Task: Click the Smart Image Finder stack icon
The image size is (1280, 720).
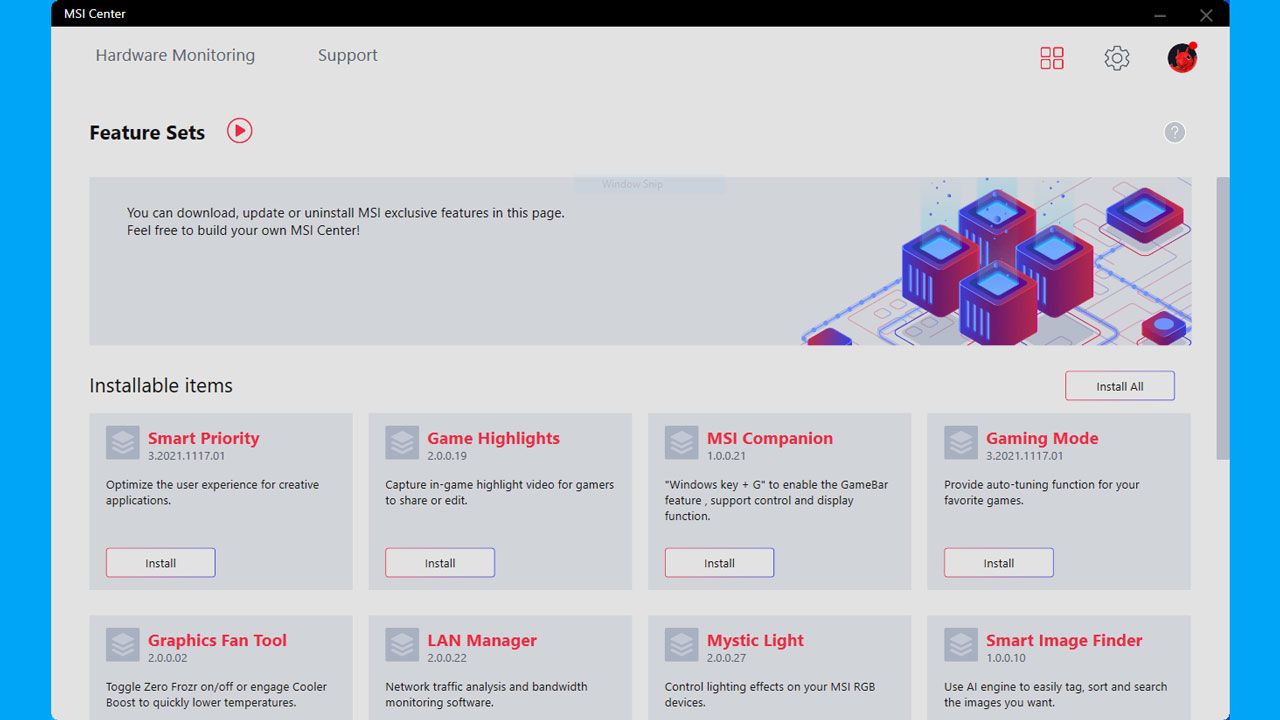Action: (961, 645)
